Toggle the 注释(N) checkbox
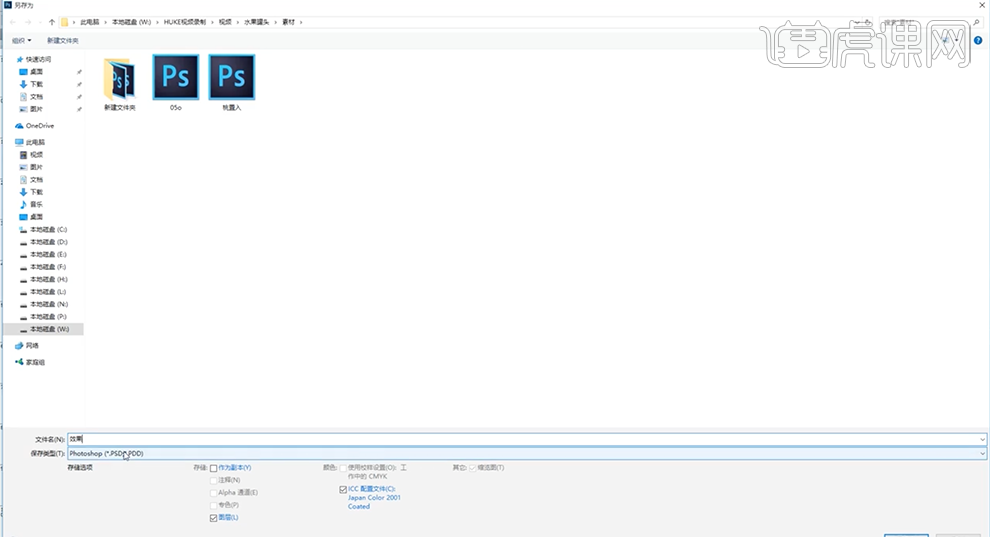 (x=213, y=480)
